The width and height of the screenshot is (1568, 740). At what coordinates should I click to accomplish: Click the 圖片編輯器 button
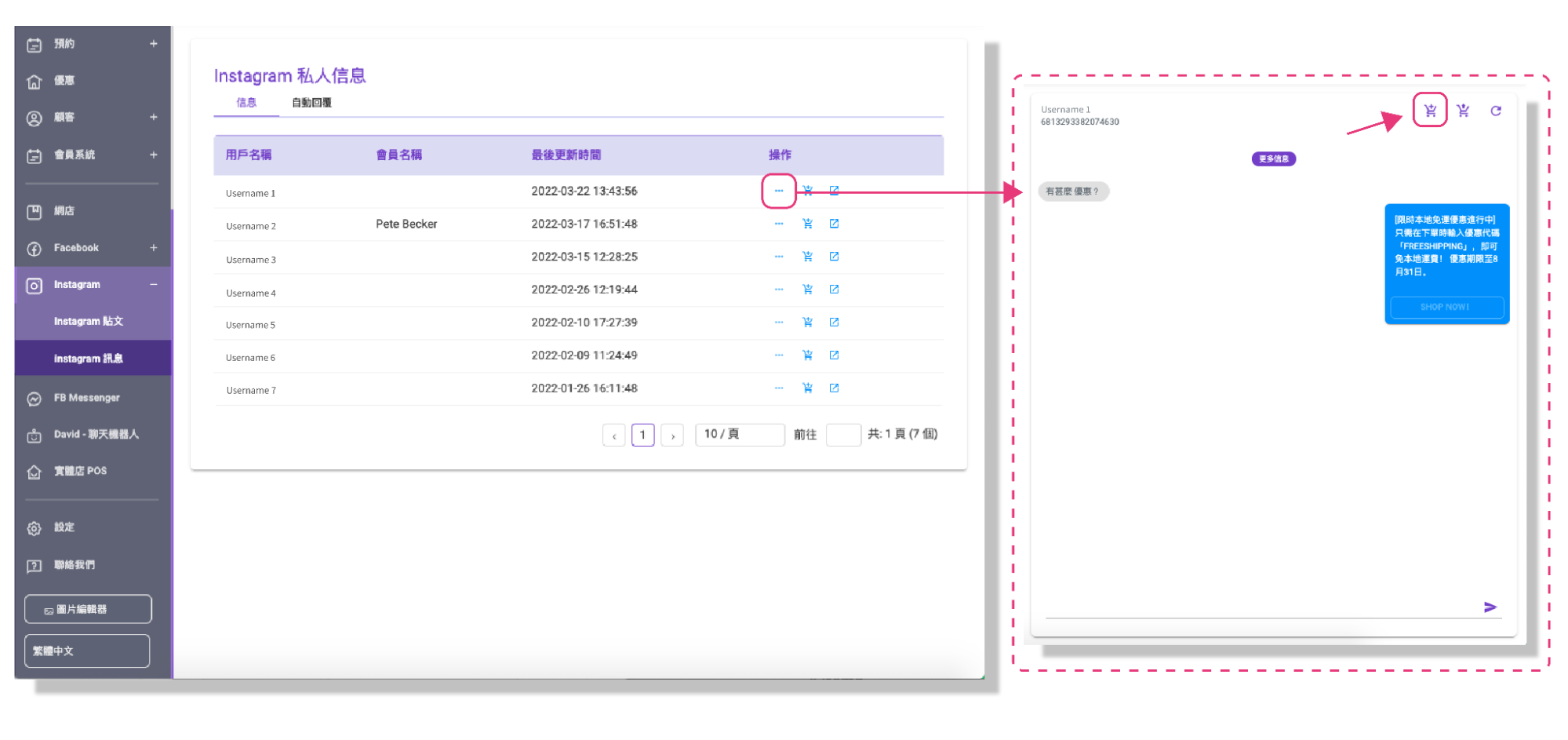[x=88, y=610]
